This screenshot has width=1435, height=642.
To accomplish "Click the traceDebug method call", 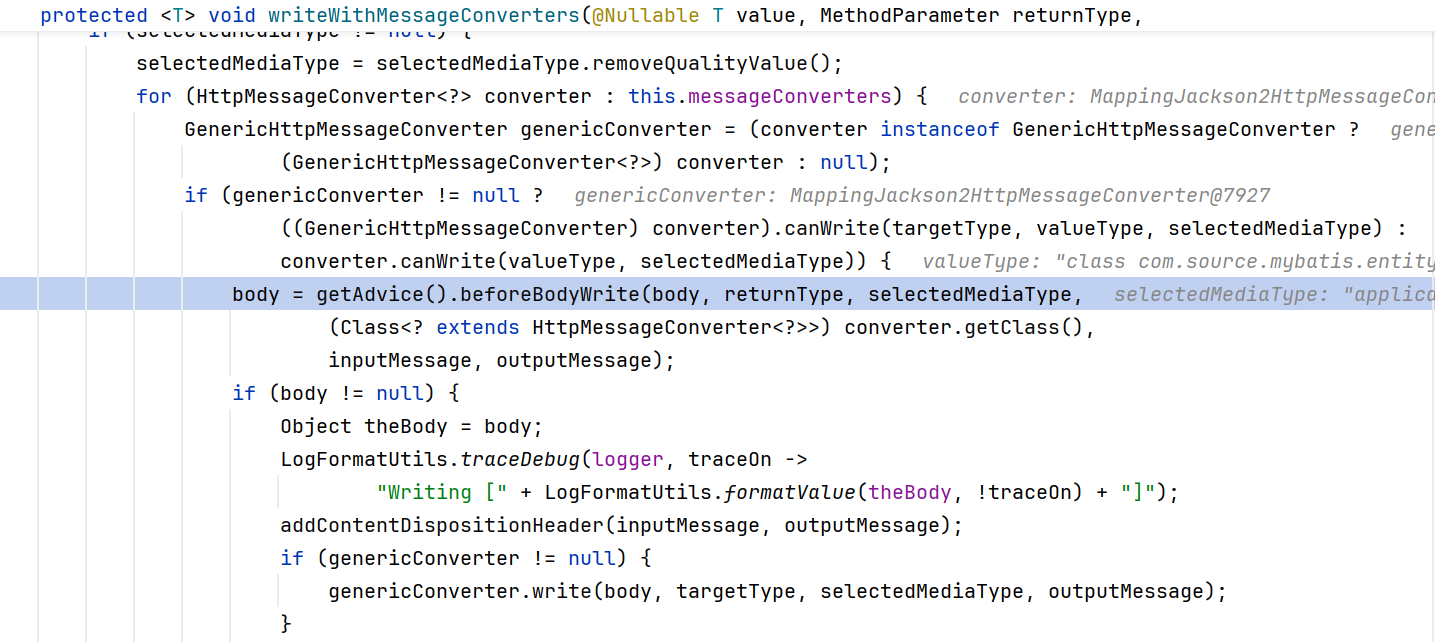I will point(520,459).
